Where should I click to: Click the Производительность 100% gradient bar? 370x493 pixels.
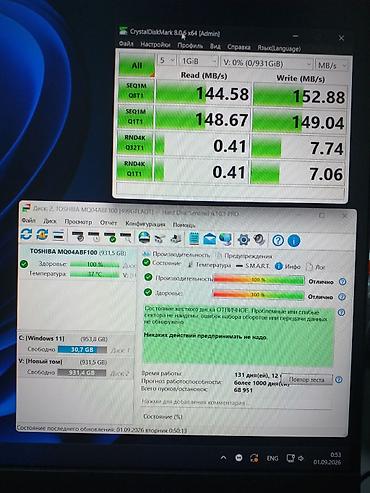(x=259, y=280)
